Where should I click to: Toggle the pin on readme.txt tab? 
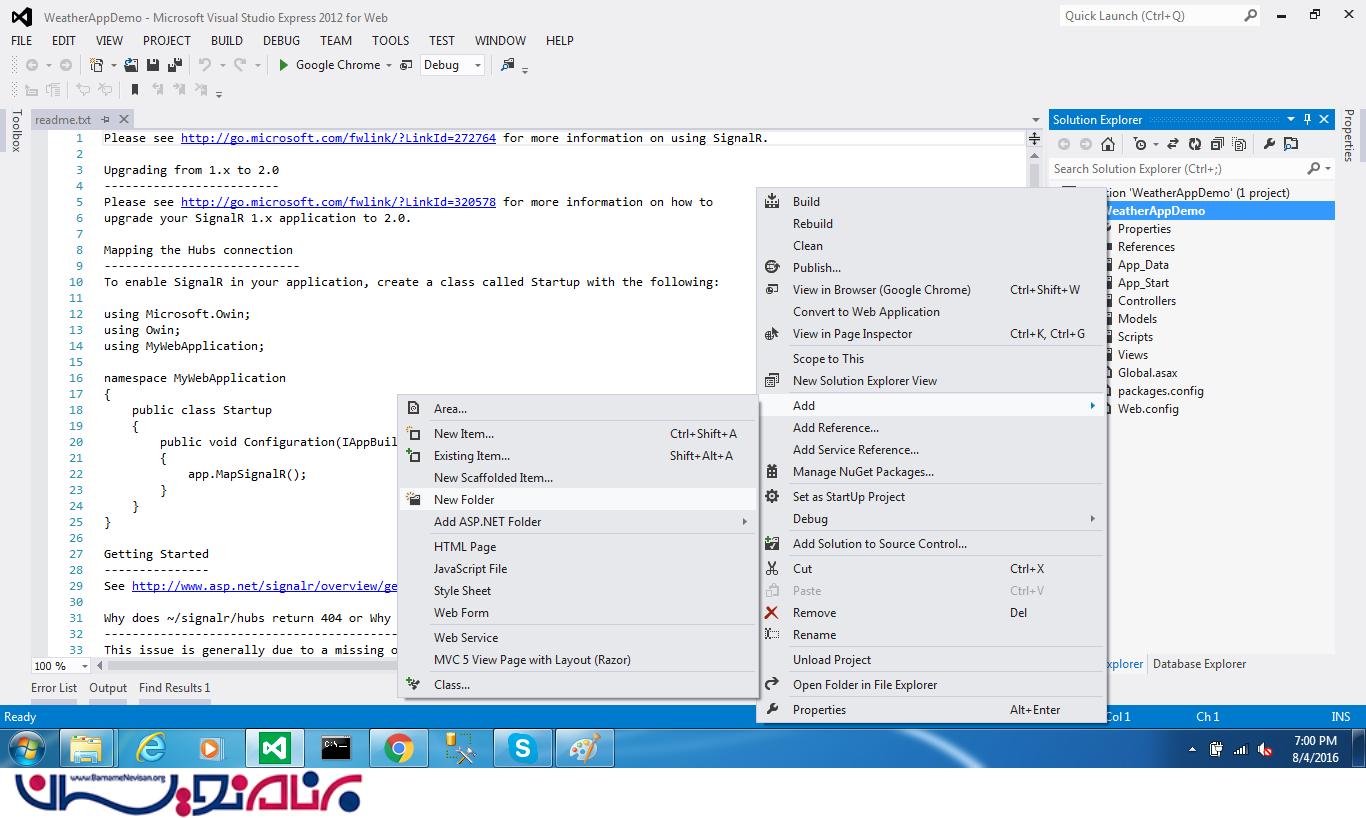108,120
